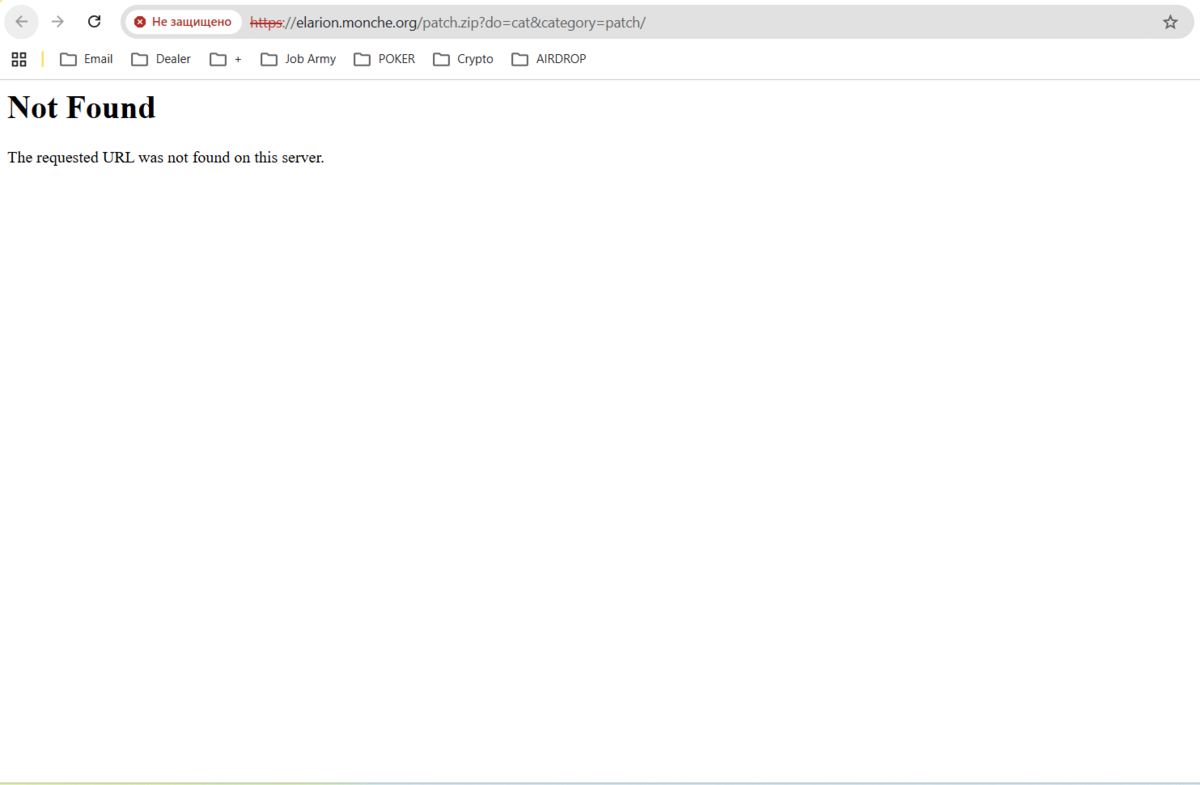Expand the Dealer bookmarks folder
This screenshot has width=1200, height=785.
pos(161,59)
